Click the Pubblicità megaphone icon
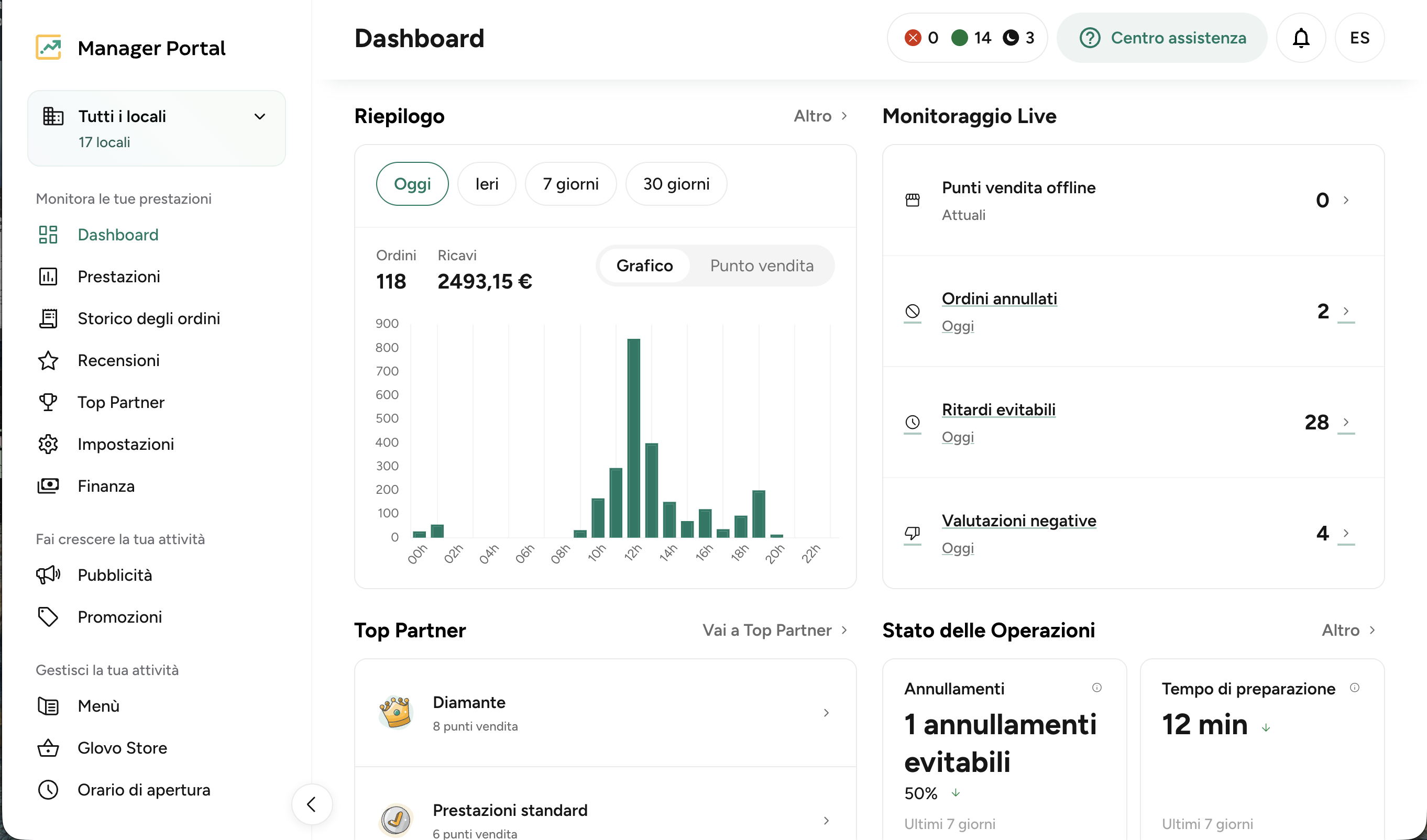The width and height of the screenshot is (1427, 840). click(48, 574)
